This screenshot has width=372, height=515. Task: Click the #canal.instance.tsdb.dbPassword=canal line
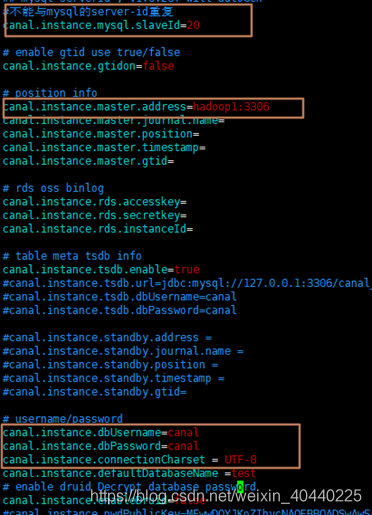[x=120, y=310]
